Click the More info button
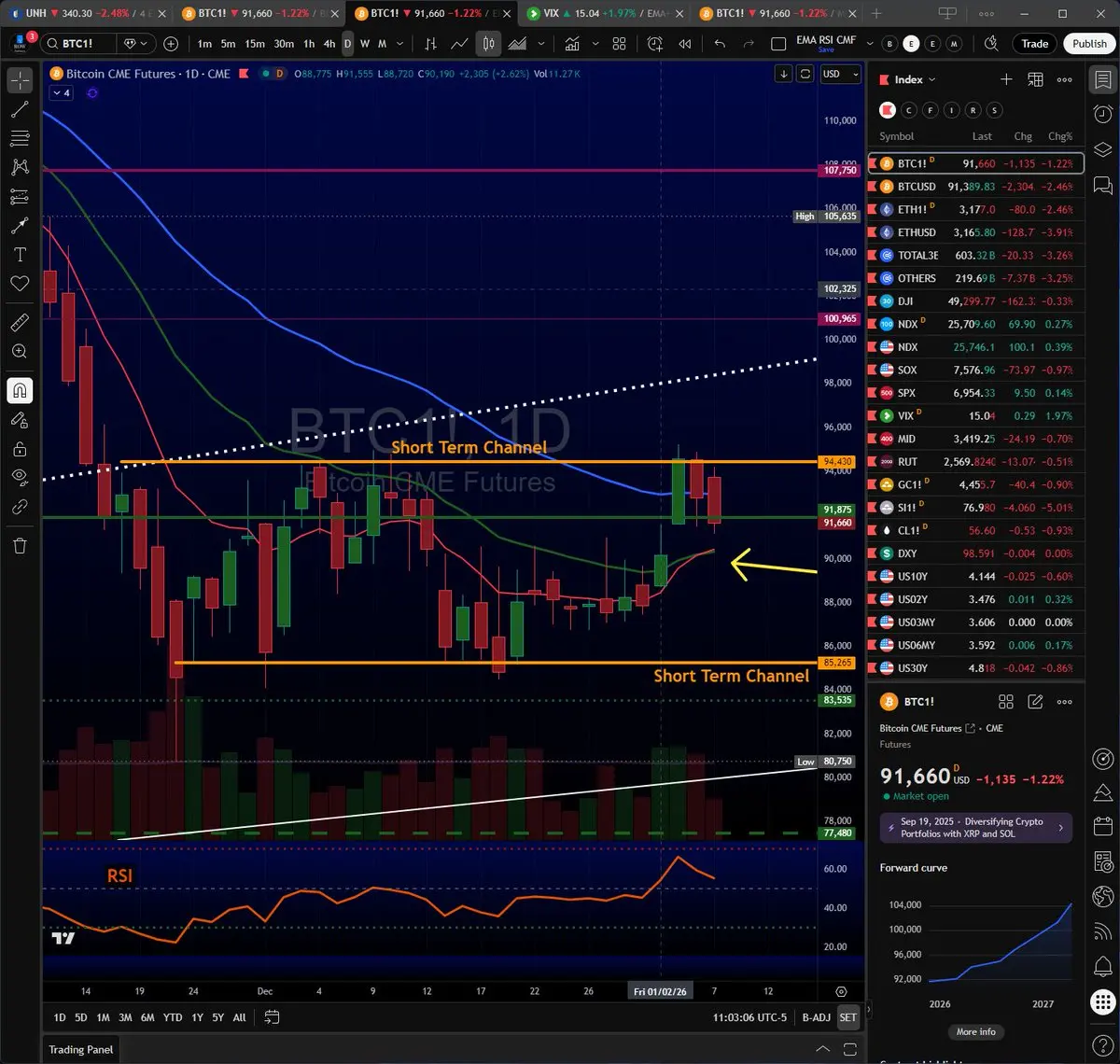 click(975, 1031)
